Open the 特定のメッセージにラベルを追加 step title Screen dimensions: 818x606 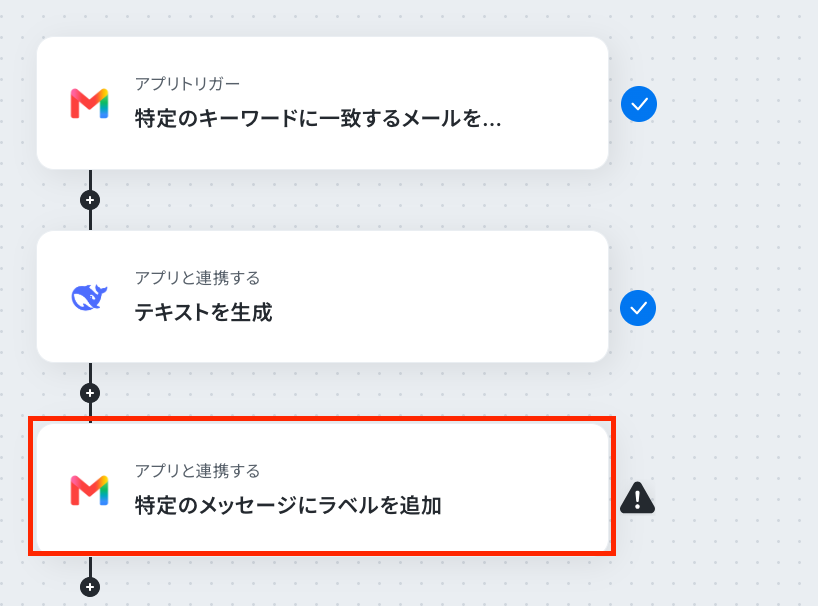(288, 505)
